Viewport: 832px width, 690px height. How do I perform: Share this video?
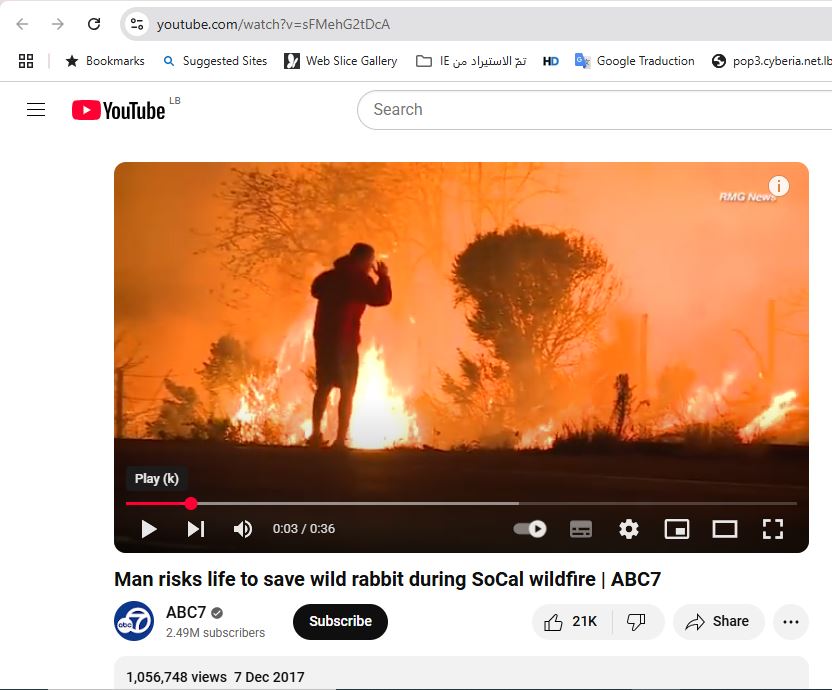pyautogui.click(x=718, y=622)
